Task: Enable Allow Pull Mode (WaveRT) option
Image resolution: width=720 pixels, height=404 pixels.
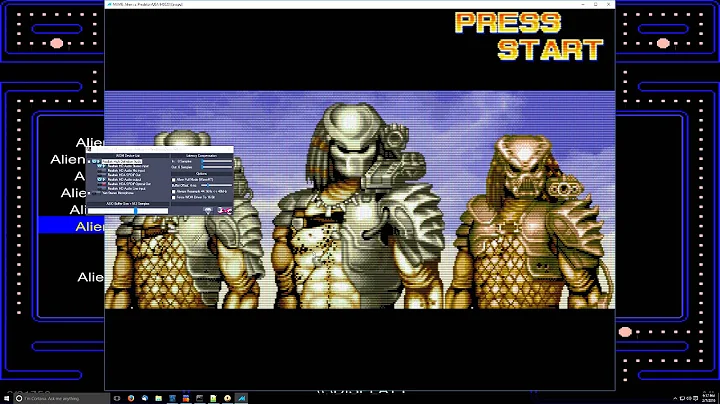Action: click(174, 180)
